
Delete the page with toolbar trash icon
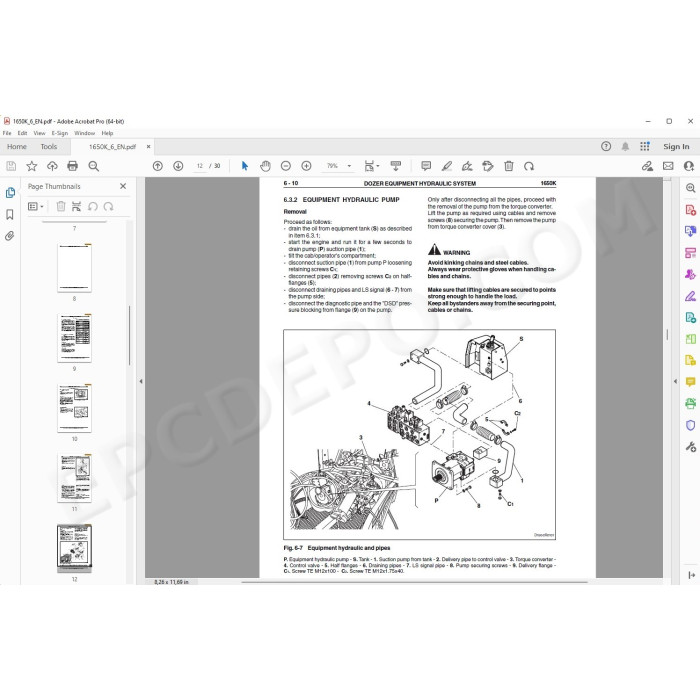[508, 166]
